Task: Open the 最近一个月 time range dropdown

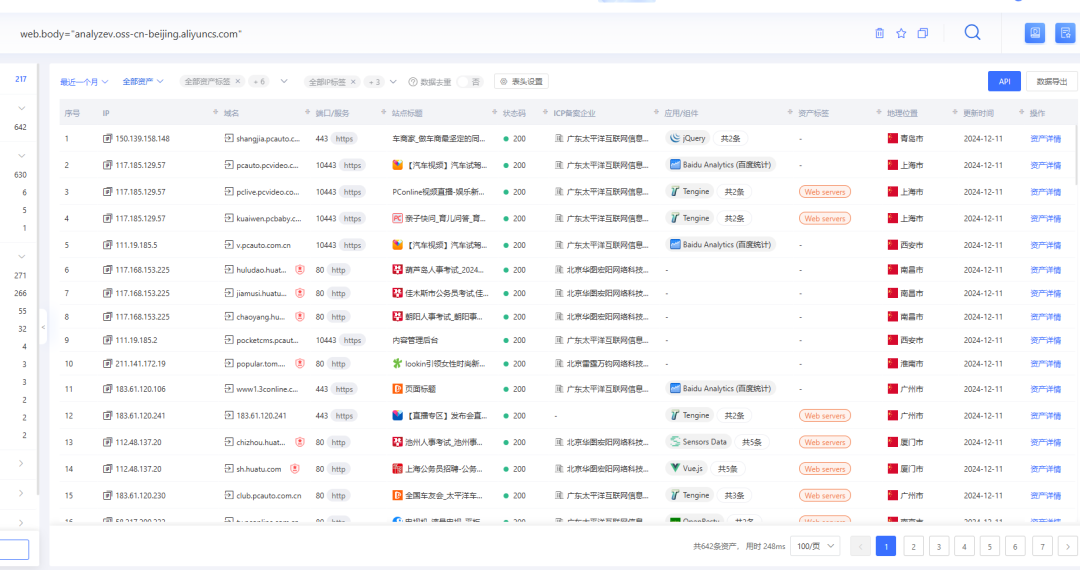Action: 84,82
